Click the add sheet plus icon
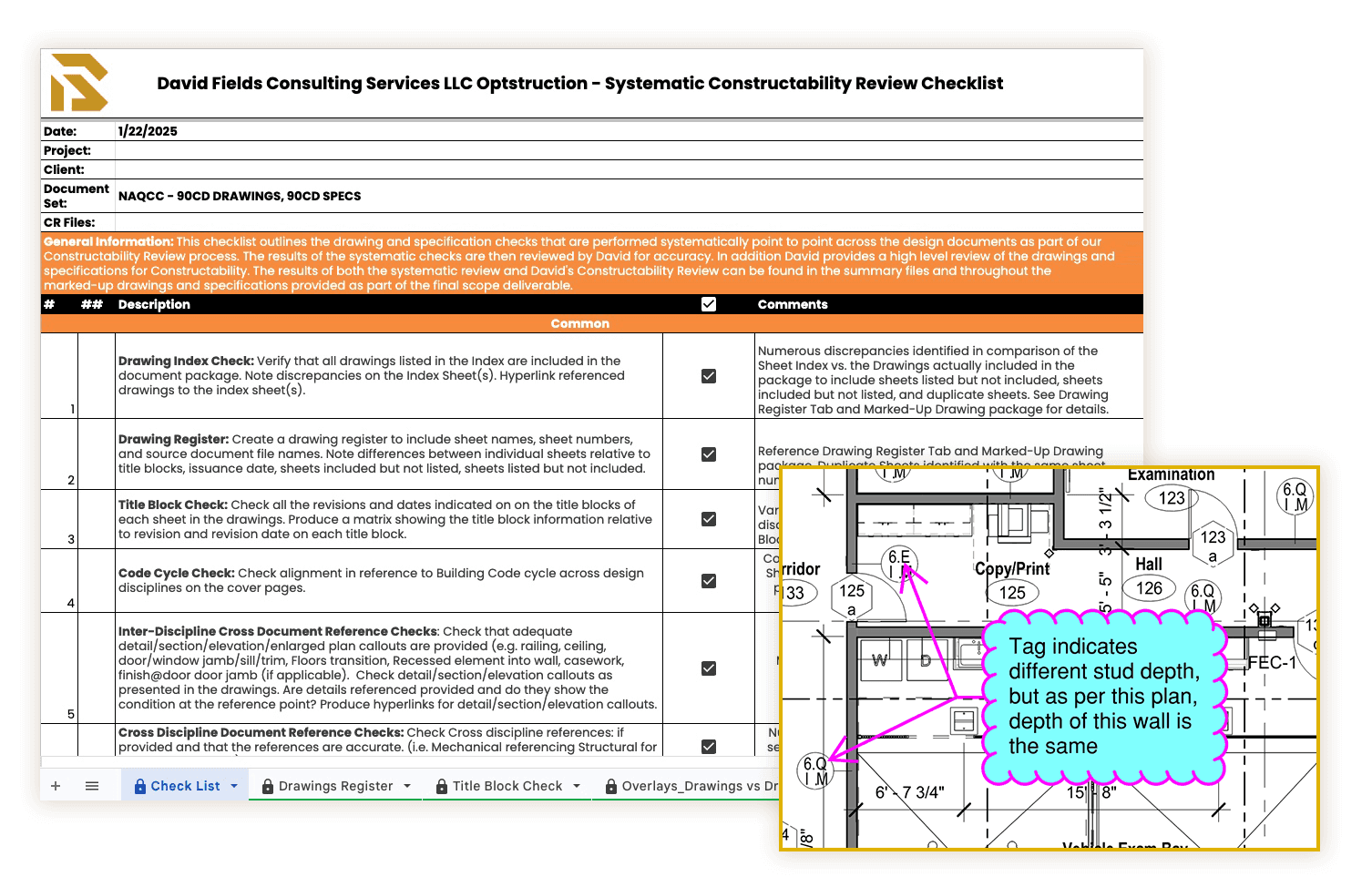Image resolution: width=1372 pixels, height=887 pixels. tap(56, 786)
